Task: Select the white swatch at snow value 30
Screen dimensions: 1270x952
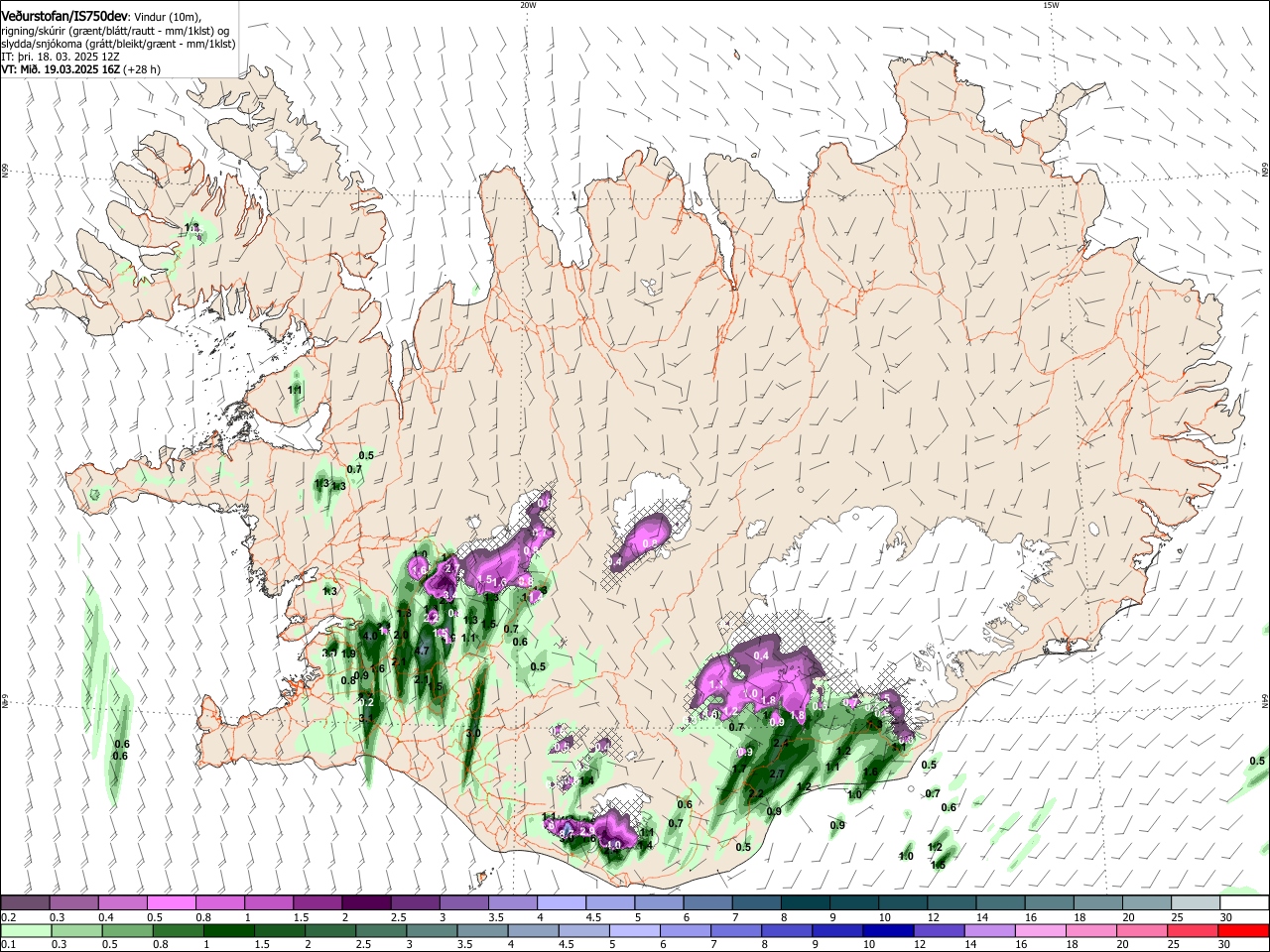Action: click(1244, 903)
